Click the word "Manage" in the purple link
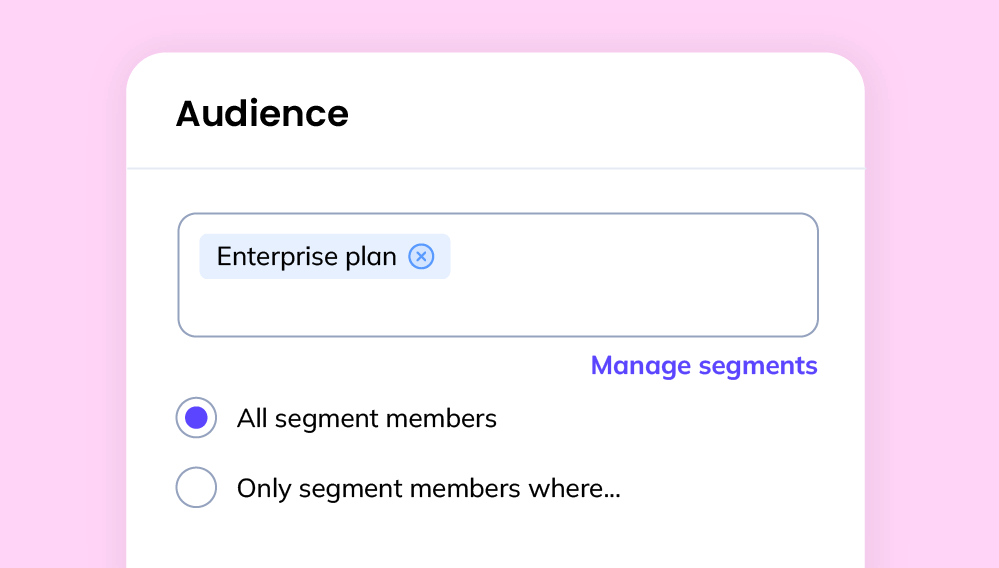The height and width of the screenshot is (568, 999). coord(640,366)
